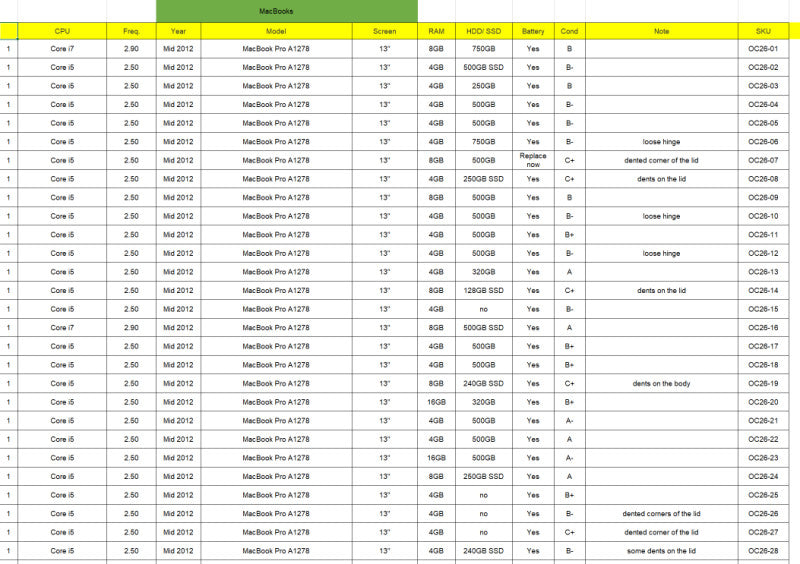This screenshot has height=564, width=800.
Task: Select the 128GB SSD cell in row OC26-14
Action: tap(484, 290)
